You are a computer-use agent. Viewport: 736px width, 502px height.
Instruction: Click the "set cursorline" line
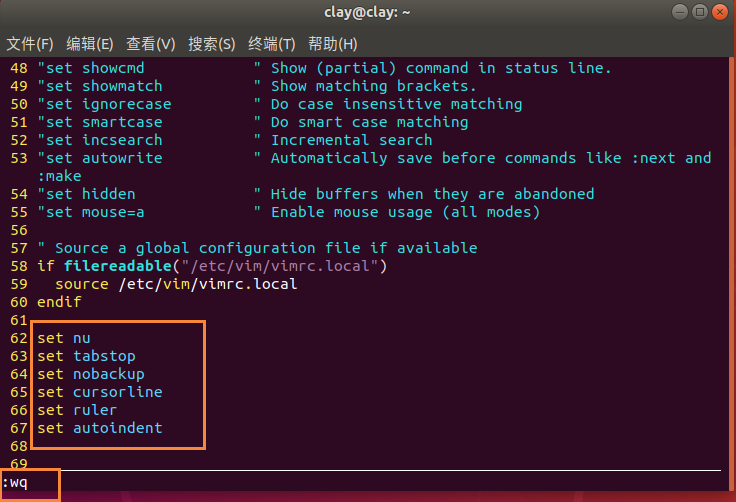coord(100,392)
